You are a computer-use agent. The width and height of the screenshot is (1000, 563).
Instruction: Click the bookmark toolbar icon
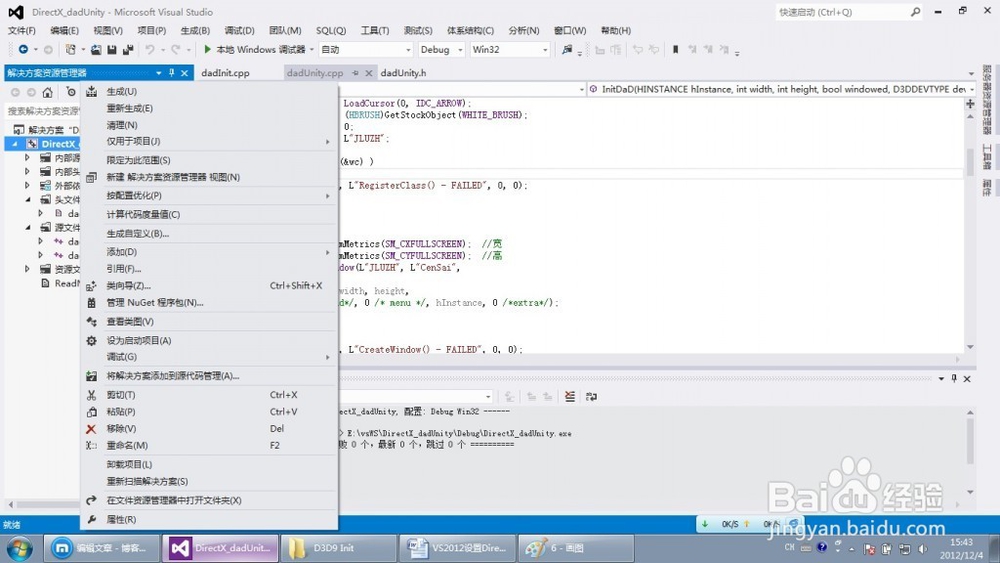[x=675, y=49]
